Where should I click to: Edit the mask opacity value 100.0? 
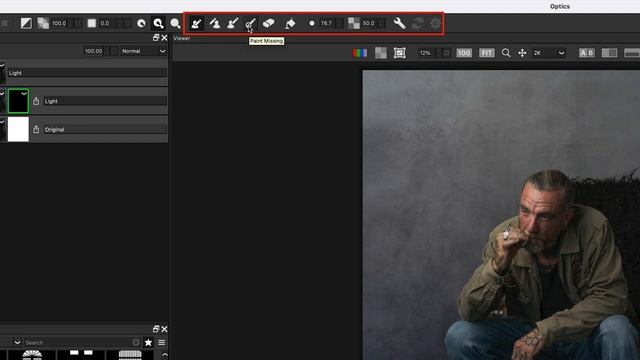59,23
